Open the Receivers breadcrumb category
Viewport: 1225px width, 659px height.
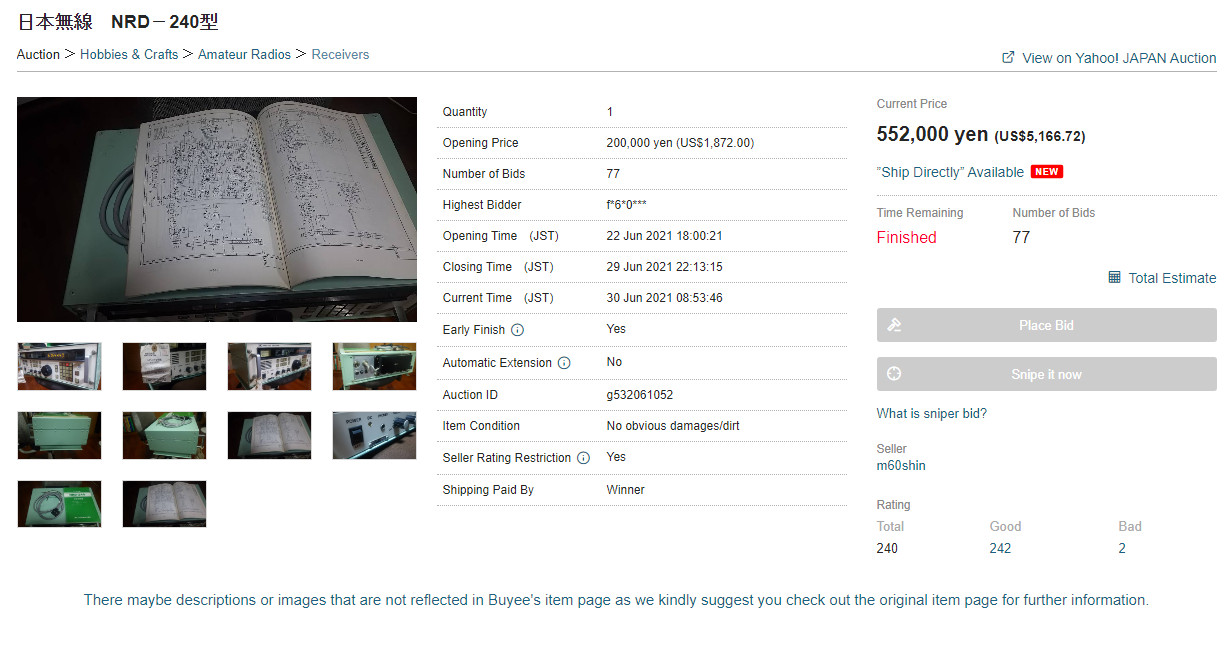tap(340, 54)
